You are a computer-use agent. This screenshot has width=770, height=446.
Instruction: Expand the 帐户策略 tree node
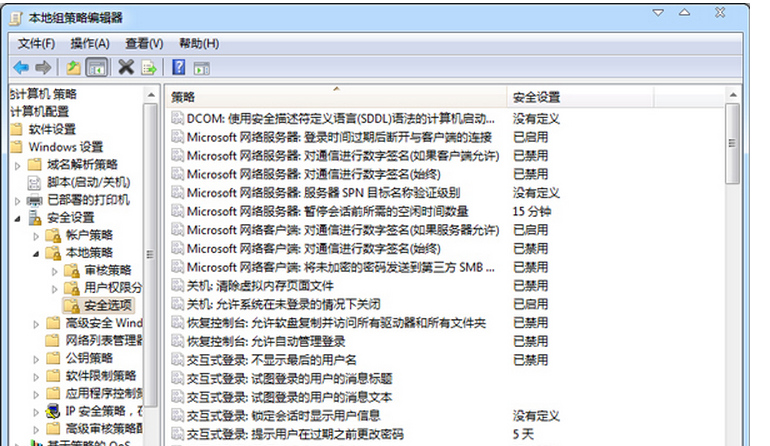(x=36, y=236)
